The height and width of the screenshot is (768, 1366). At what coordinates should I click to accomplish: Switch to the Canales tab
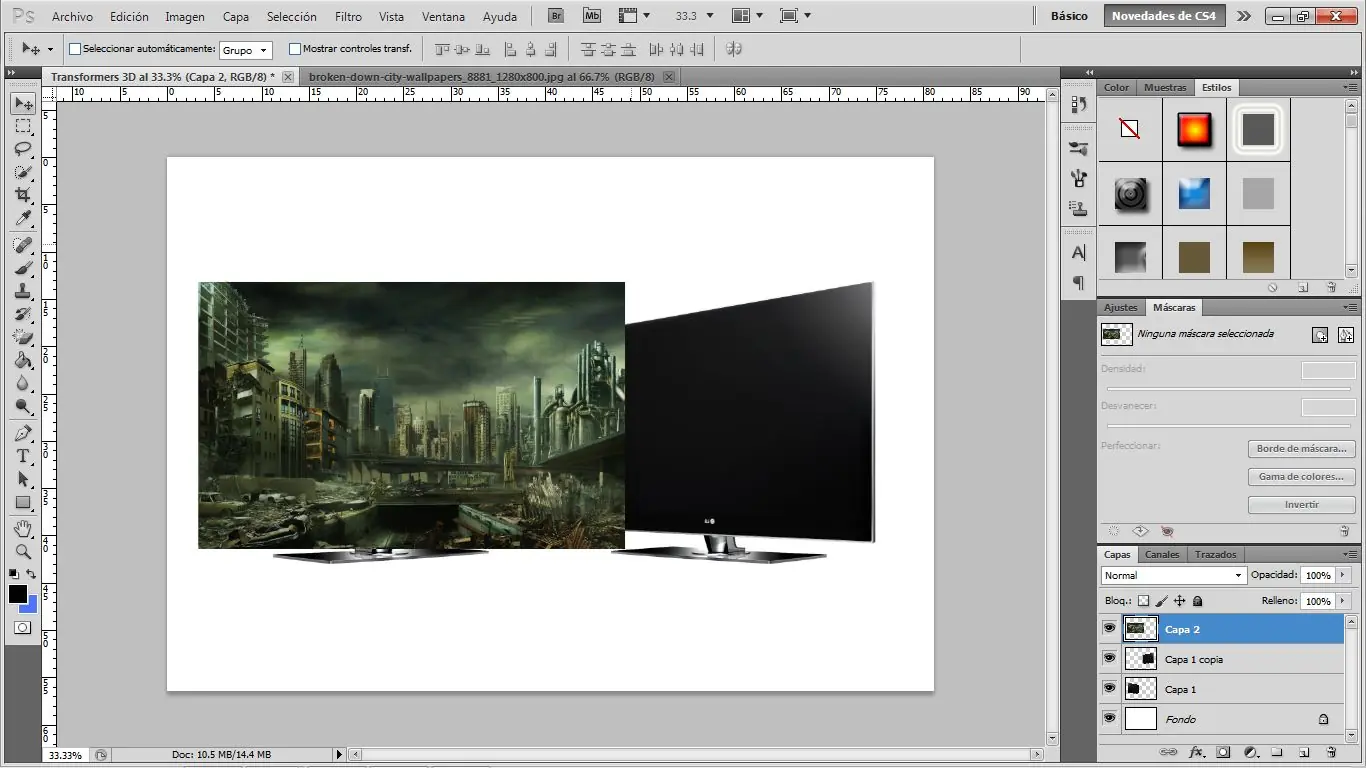[1162, 554]
